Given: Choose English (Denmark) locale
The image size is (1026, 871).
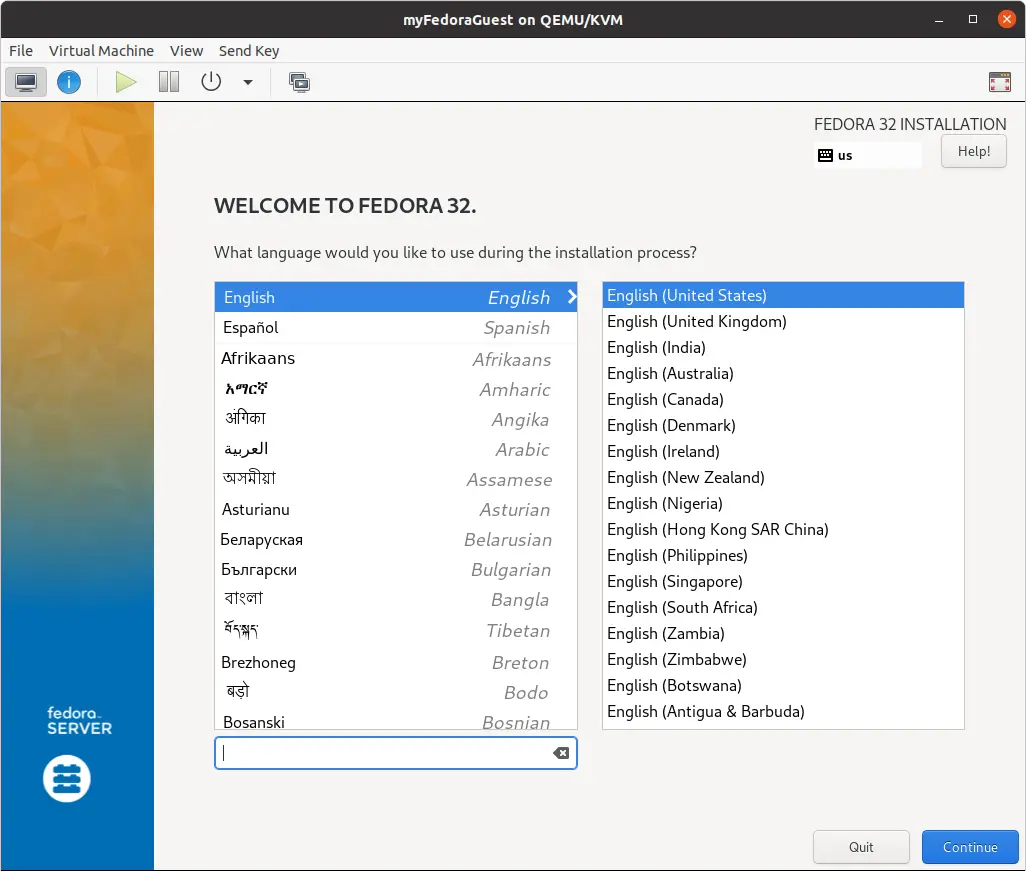Looking at the screenshot, I should tap(783, 425).
